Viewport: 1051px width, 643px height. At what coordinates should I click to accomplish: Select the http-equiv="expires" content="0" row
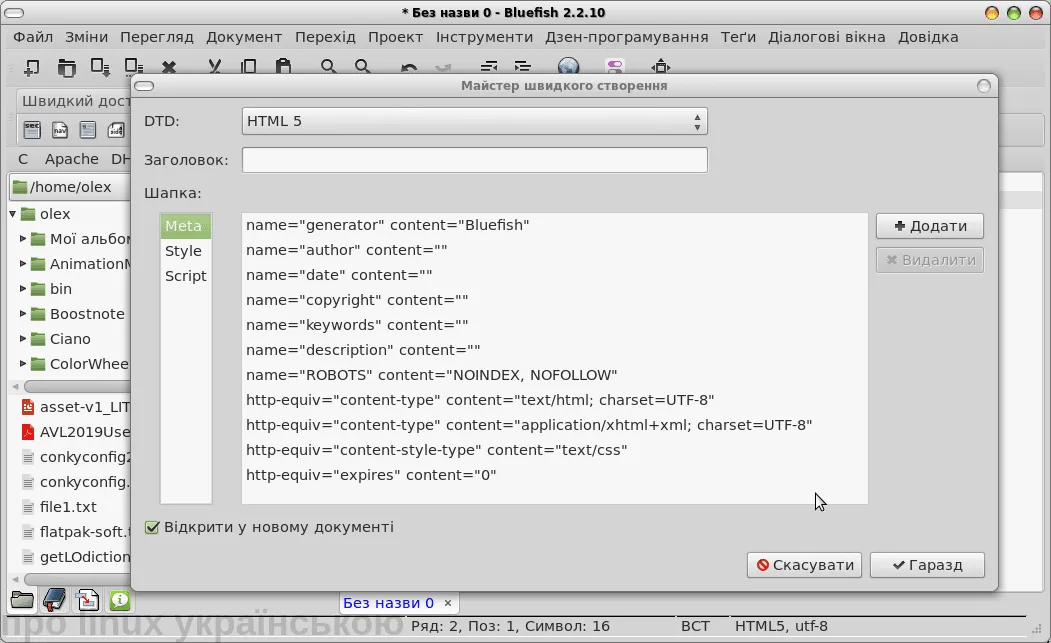click(x=554, y=475)
